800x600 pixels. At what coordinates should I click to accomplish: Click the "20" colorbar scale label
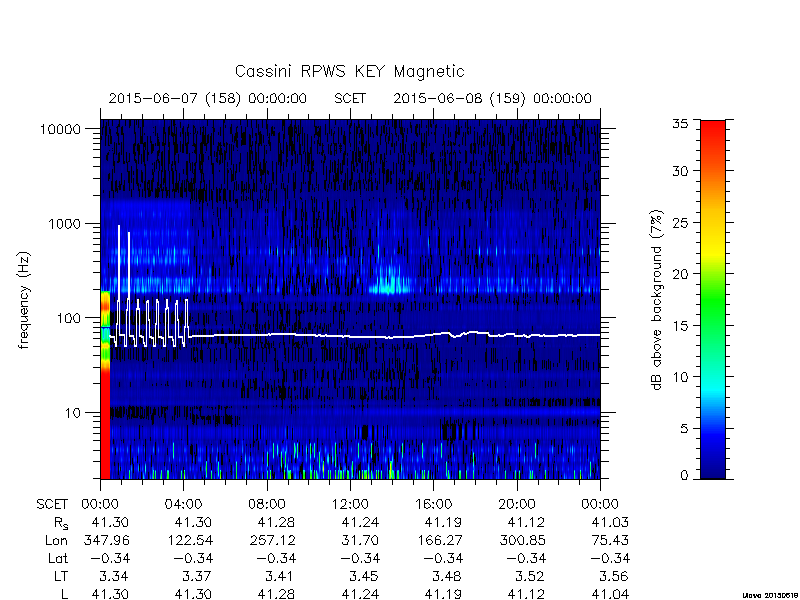tap(680, 274)
